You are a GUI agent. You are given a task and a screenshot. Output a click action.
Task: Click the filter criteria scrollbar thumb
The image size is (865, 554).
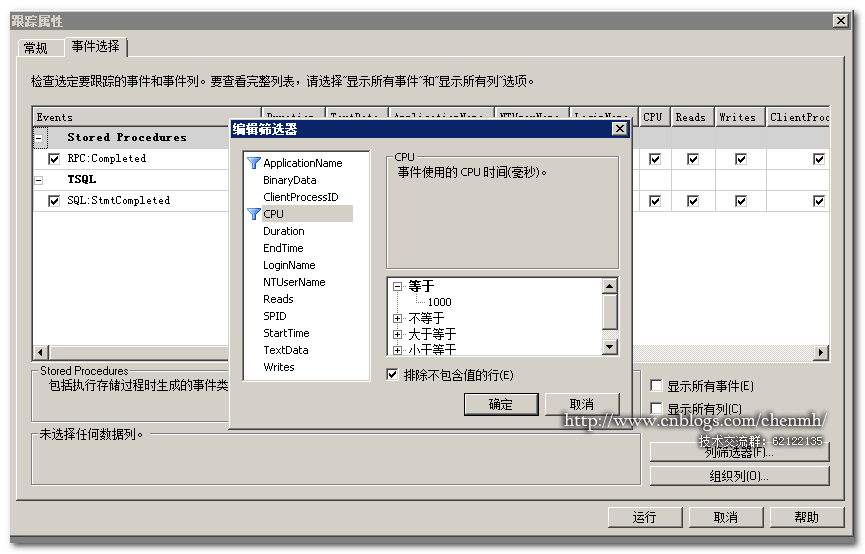click(x=609, y=312)
